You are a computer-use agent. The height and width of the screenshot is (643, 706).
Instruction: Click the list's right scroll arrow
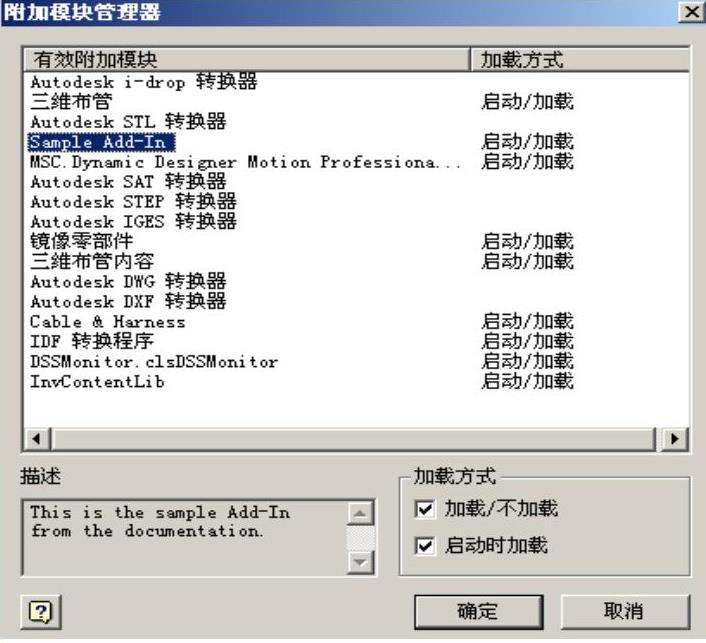pyautogui.click(x=674, y=439)
